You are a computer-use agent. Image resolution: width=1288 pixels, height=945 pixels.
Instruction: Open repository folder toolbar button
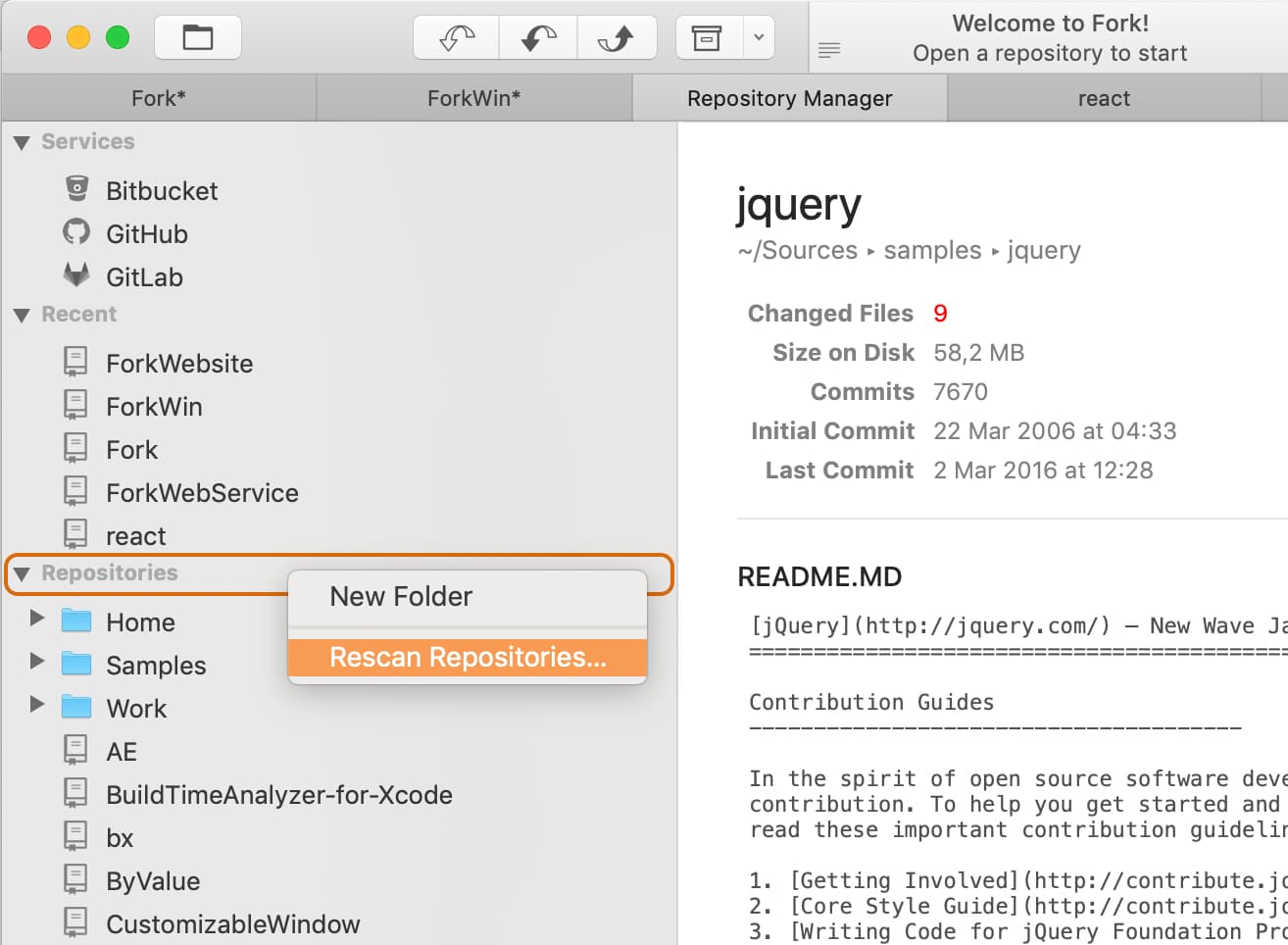[x=198, y=38]
